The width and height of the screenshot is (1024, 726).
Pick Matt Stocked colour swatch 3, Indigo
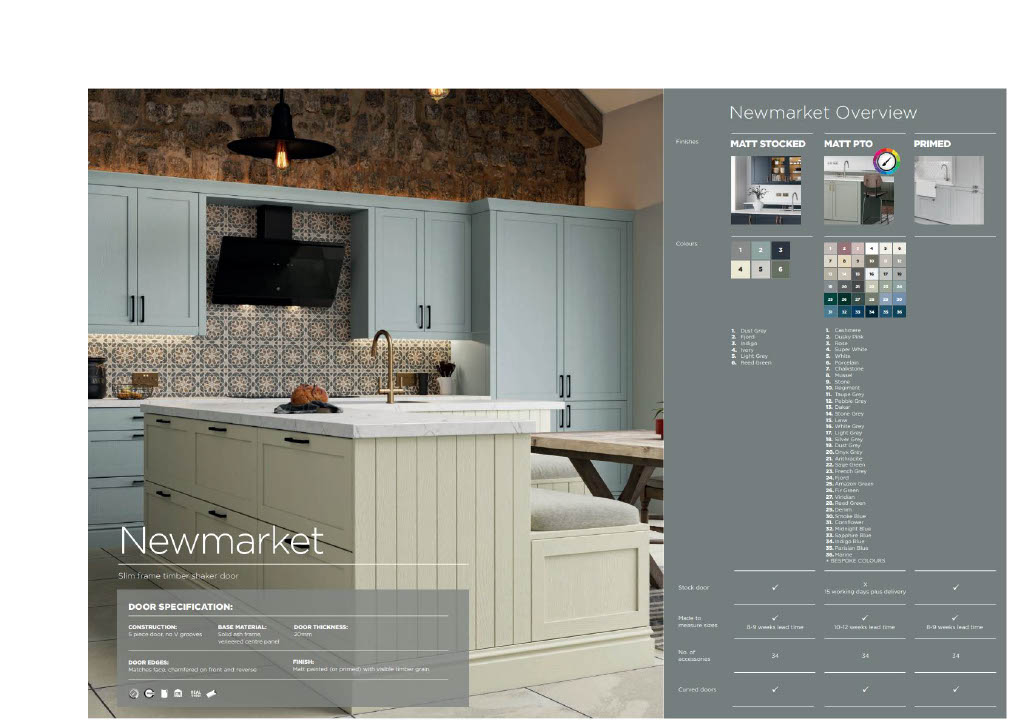[x=780, y=249]
